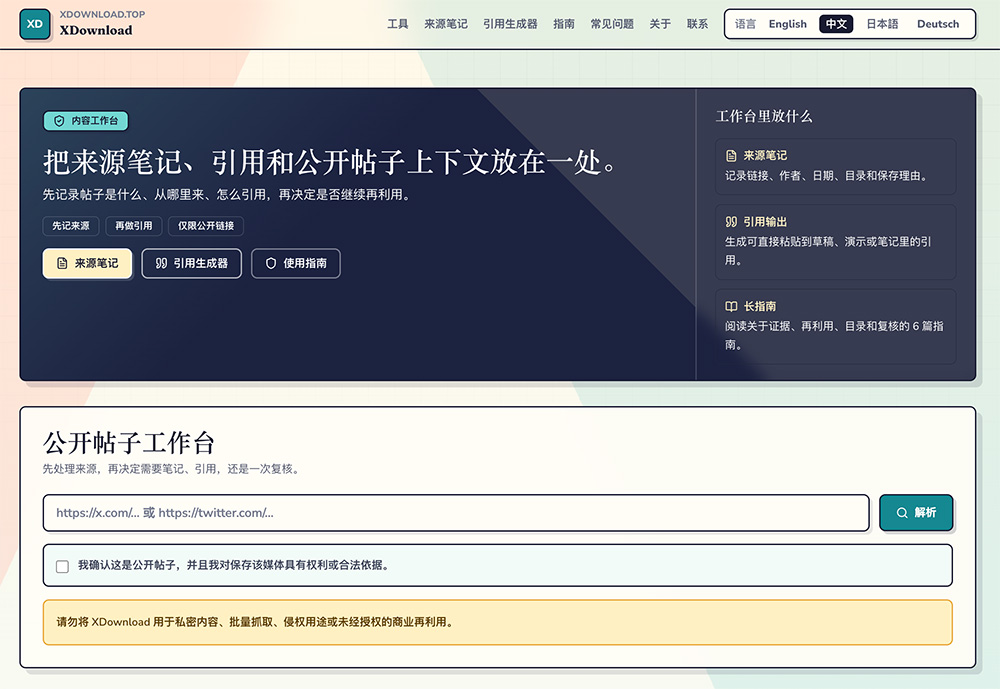Switch language to 日本語
The image size is (1000, 689).
pyautogui.click(x=882, y=24)
